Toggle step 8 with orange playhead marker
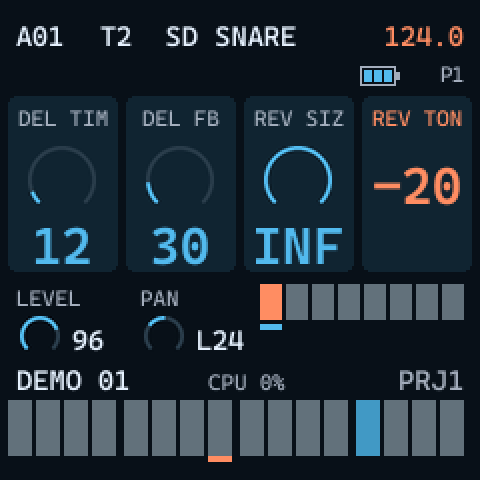Image resolution: width=480 pixels, height=480 pixels. tap(220, 428)
